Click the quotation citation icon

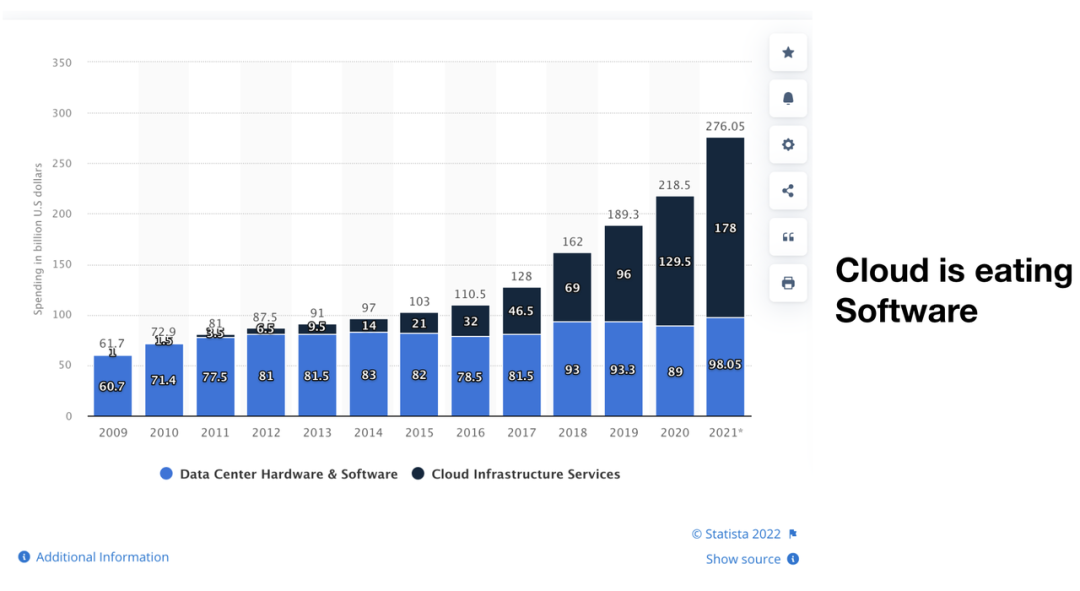point(788,237)
